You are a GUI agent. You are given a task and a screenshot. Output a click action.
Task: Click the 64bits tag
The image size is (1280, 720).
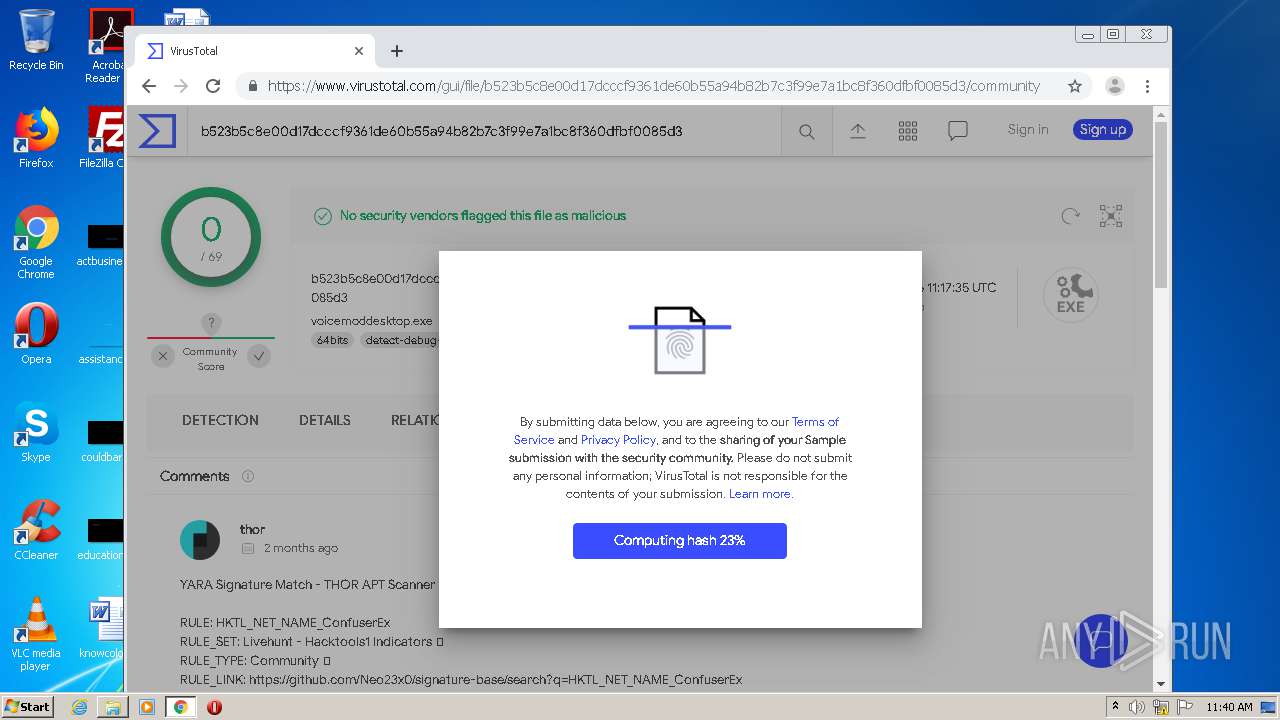coord(332,340)
